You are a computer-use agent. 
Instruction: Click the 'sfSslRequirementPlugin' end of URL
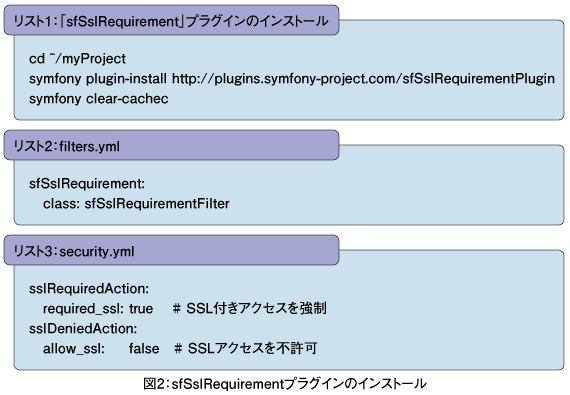click(x=479, y=79)
